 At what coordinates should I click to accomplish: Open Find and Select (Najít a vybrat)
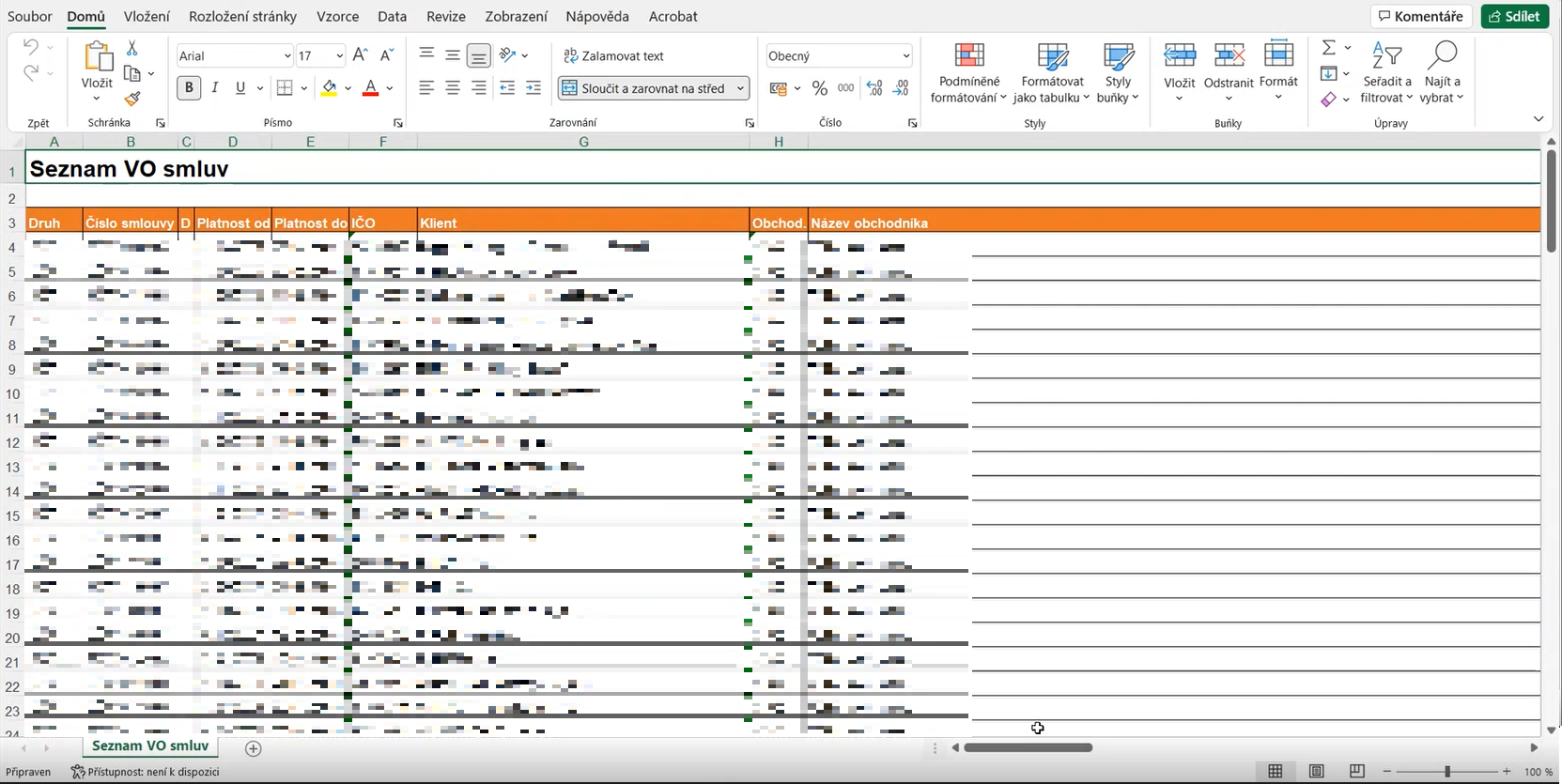click(x=1441, y=71)
